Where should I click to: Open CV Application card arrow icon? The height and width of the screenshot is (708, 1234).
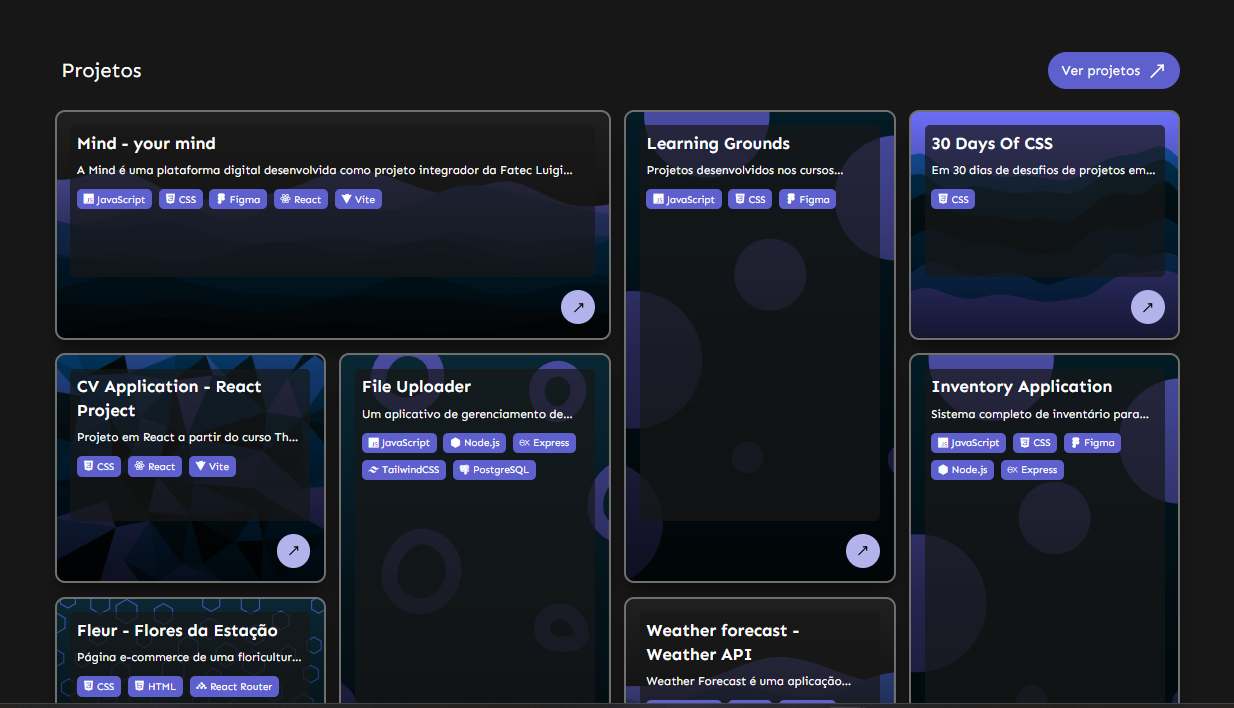click(x=294, y=550)
